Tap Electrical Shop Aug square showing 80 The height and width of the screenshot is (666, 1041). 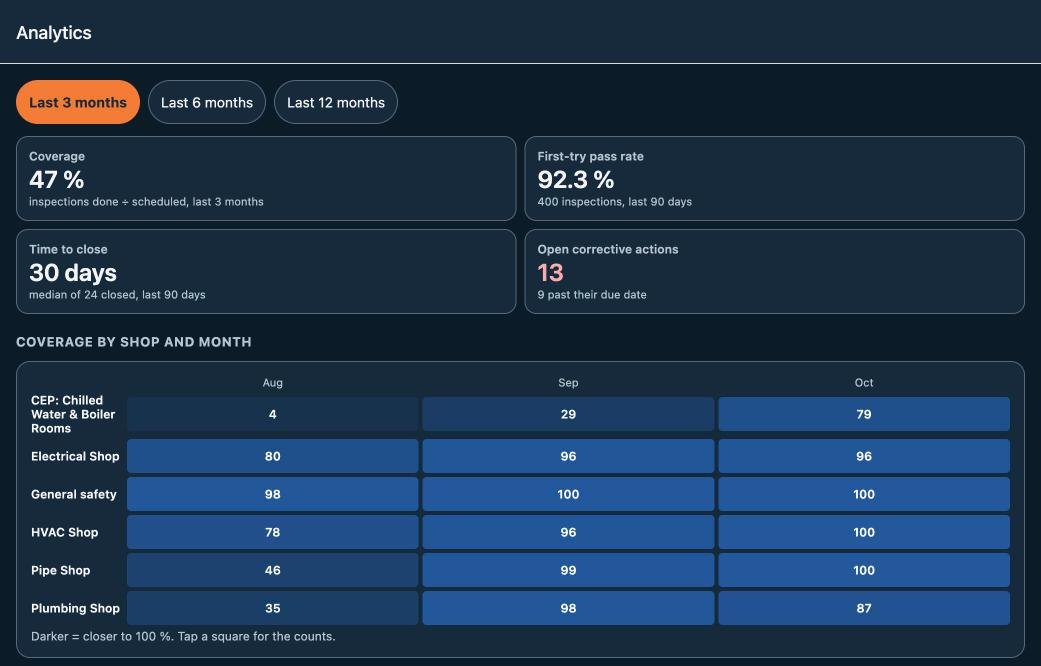272,456
